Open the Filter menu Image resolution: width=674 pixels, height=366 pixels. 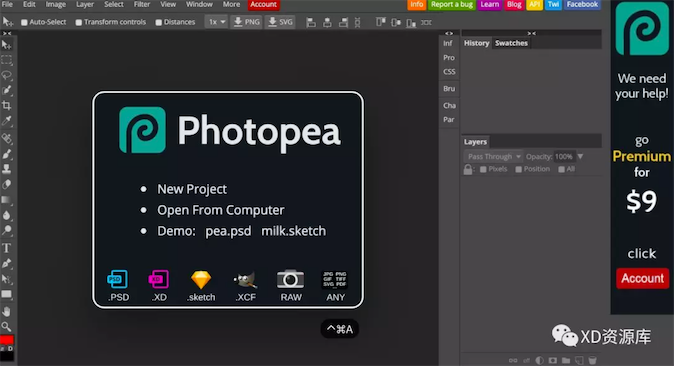pyautogui.click(x=141, y=4)
